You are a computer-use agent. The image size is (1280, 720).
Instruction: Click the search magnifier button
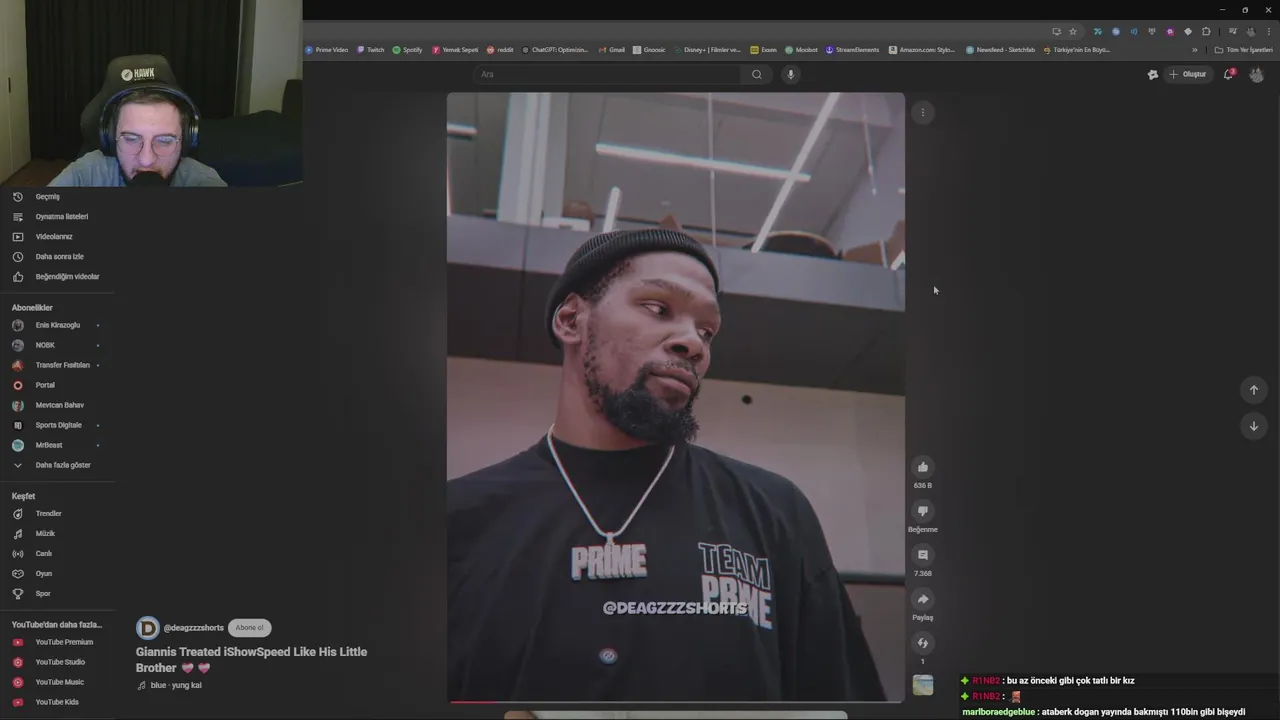(x=757, y=74)
